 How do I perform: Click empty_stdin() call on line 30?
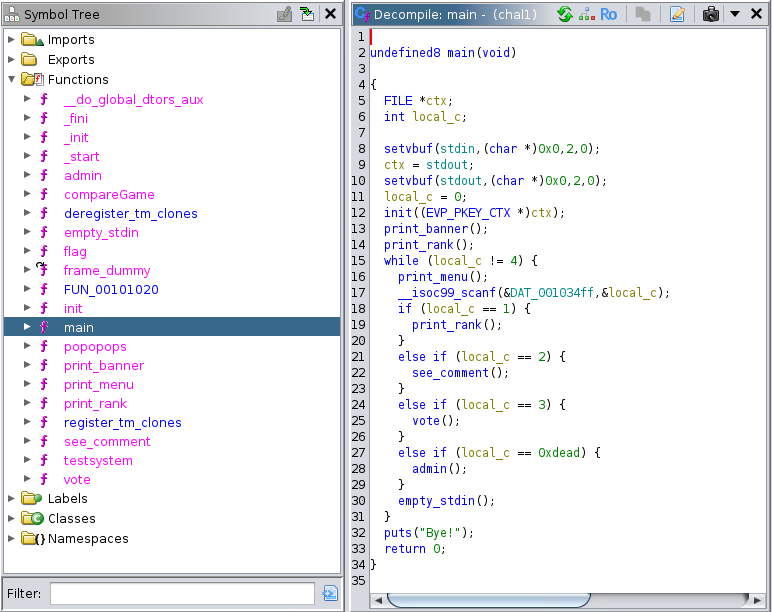point(447,501)
